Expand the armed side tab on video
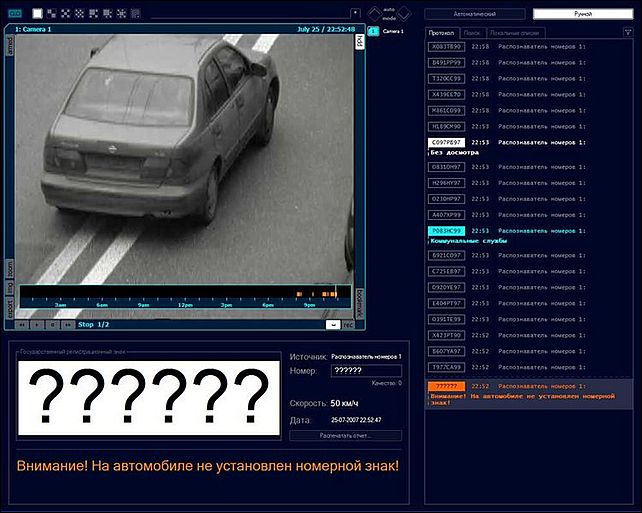 (x=10, y=48)
